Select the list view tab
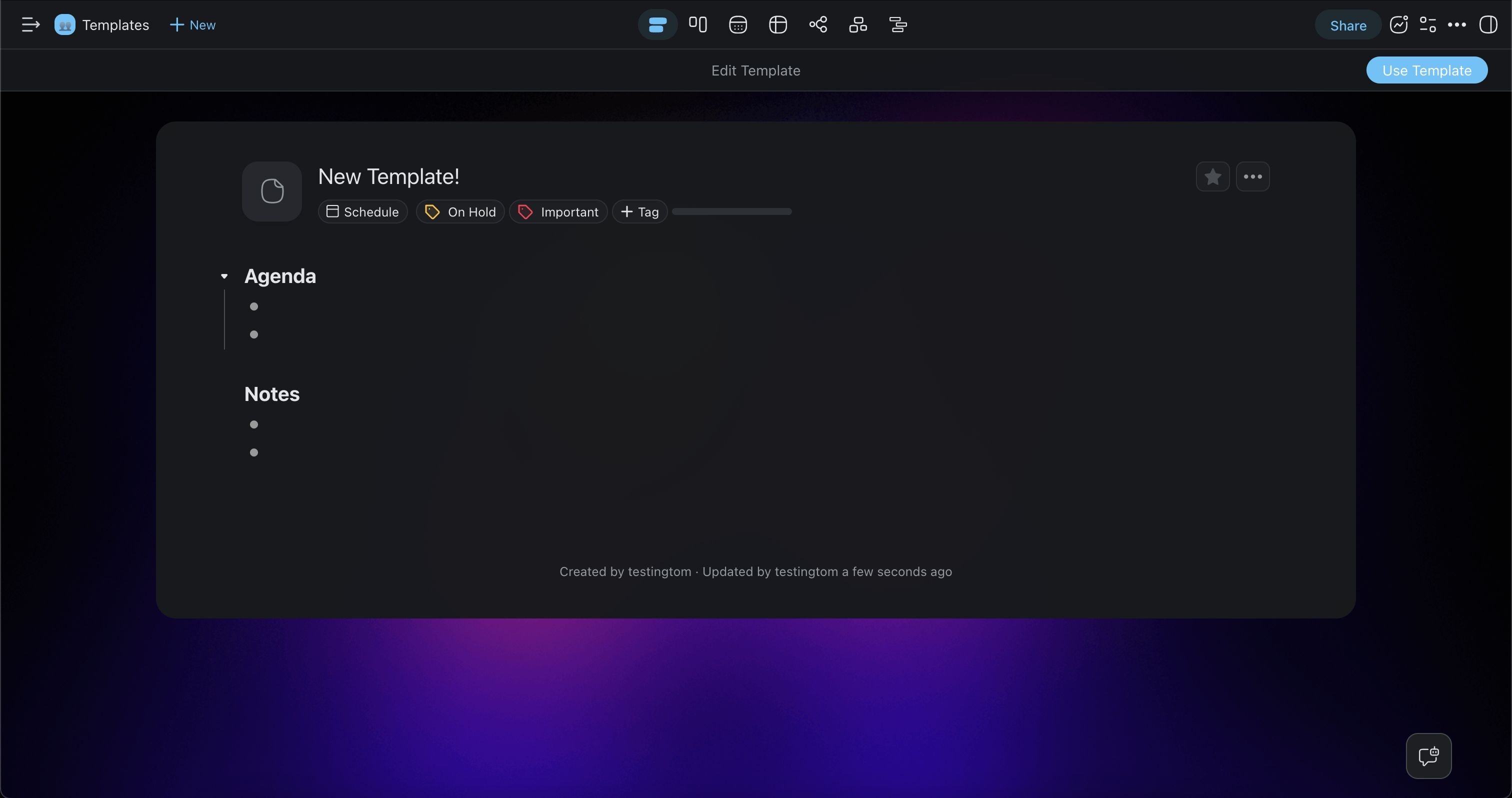The image size is (1512, 798). click(x=657, y=24)
